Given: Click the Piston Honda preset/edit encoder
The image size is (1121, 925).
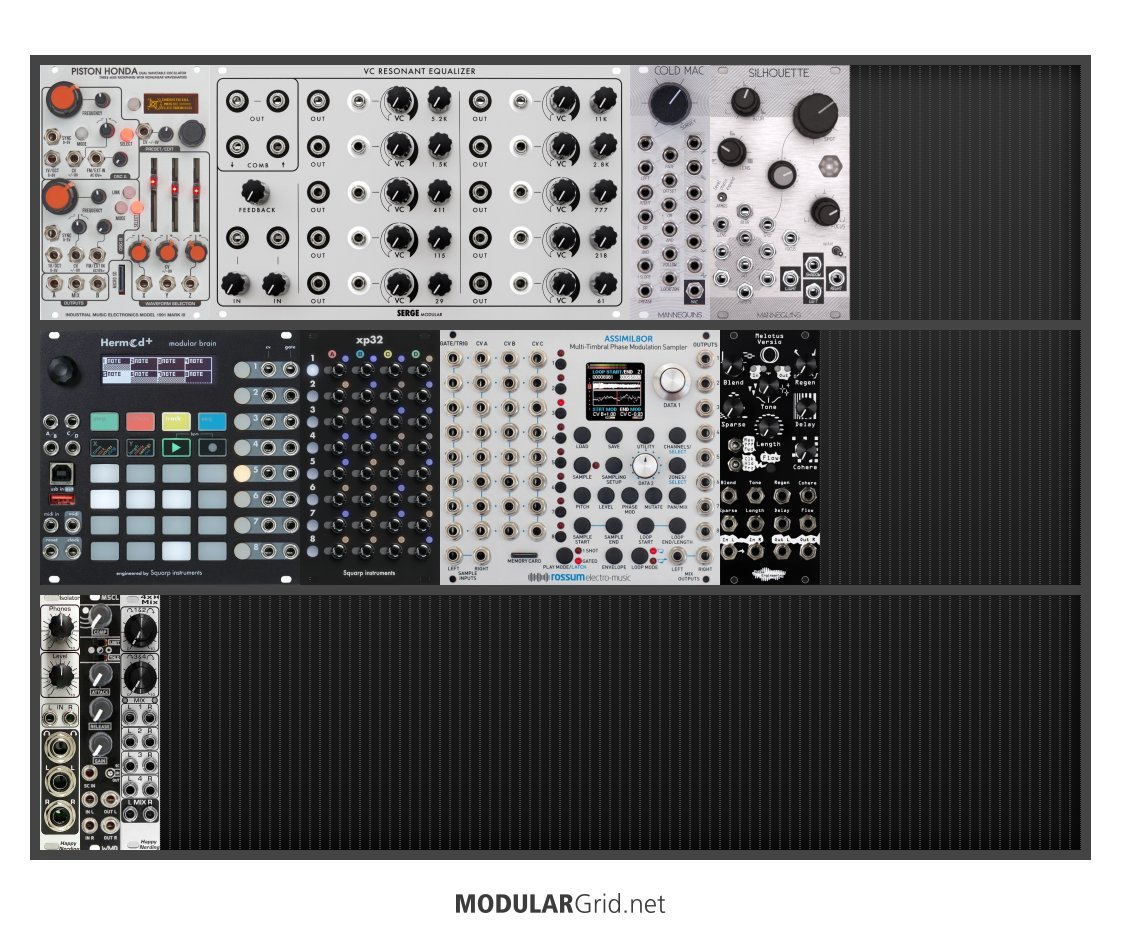Looking at the screenshot, I should [191, 133].
